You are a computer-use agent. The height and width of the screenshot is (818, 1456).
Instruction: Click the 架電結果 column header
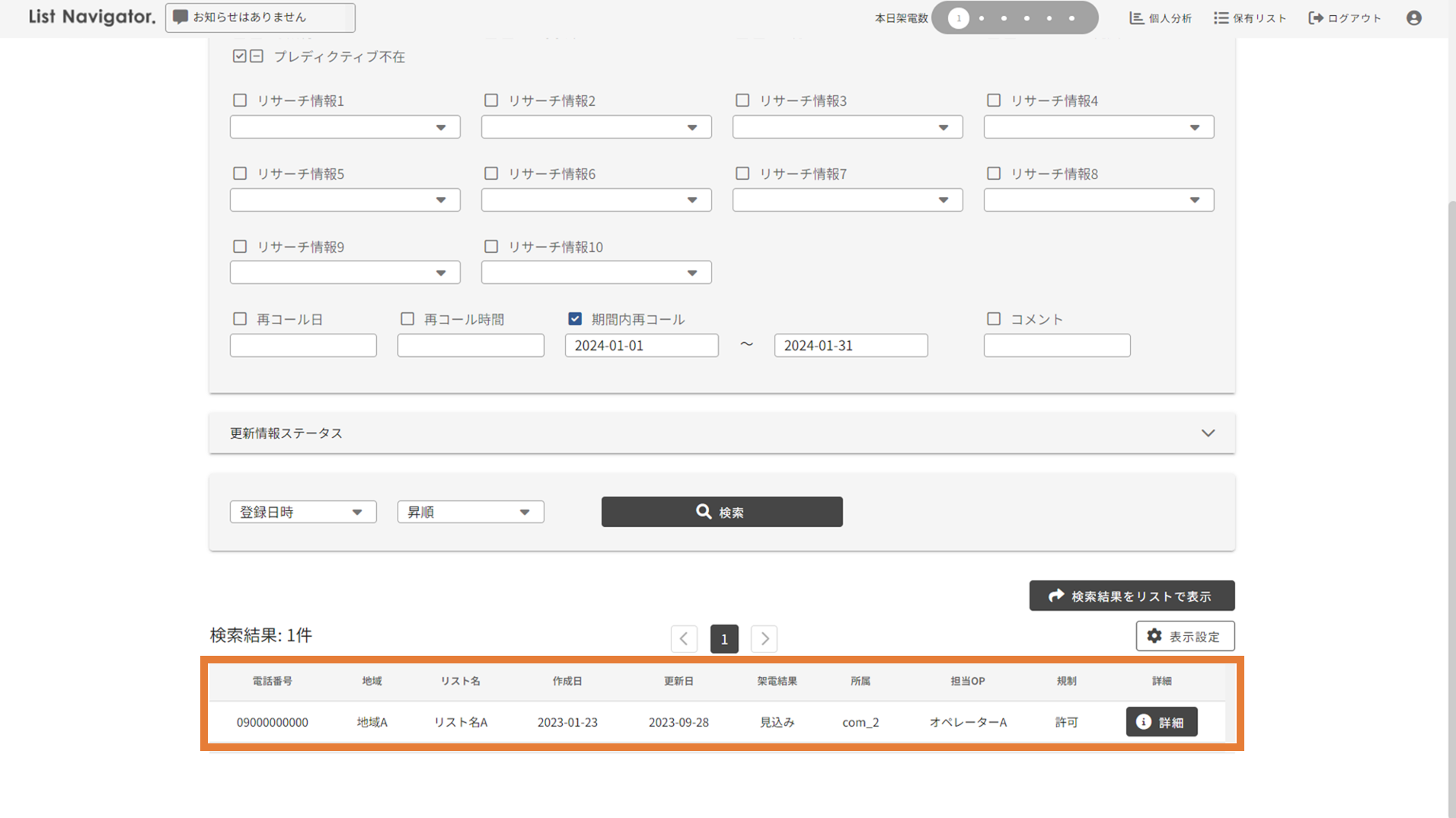(777, 681)
